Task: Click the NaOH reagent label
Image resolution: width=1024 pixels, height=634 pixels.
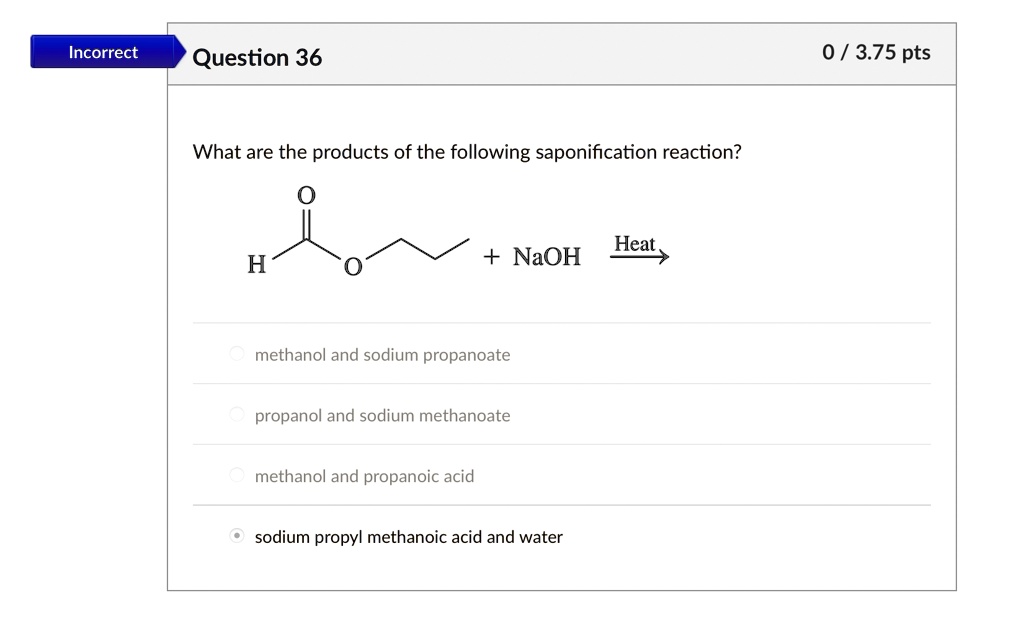Action: pos(547,257)
